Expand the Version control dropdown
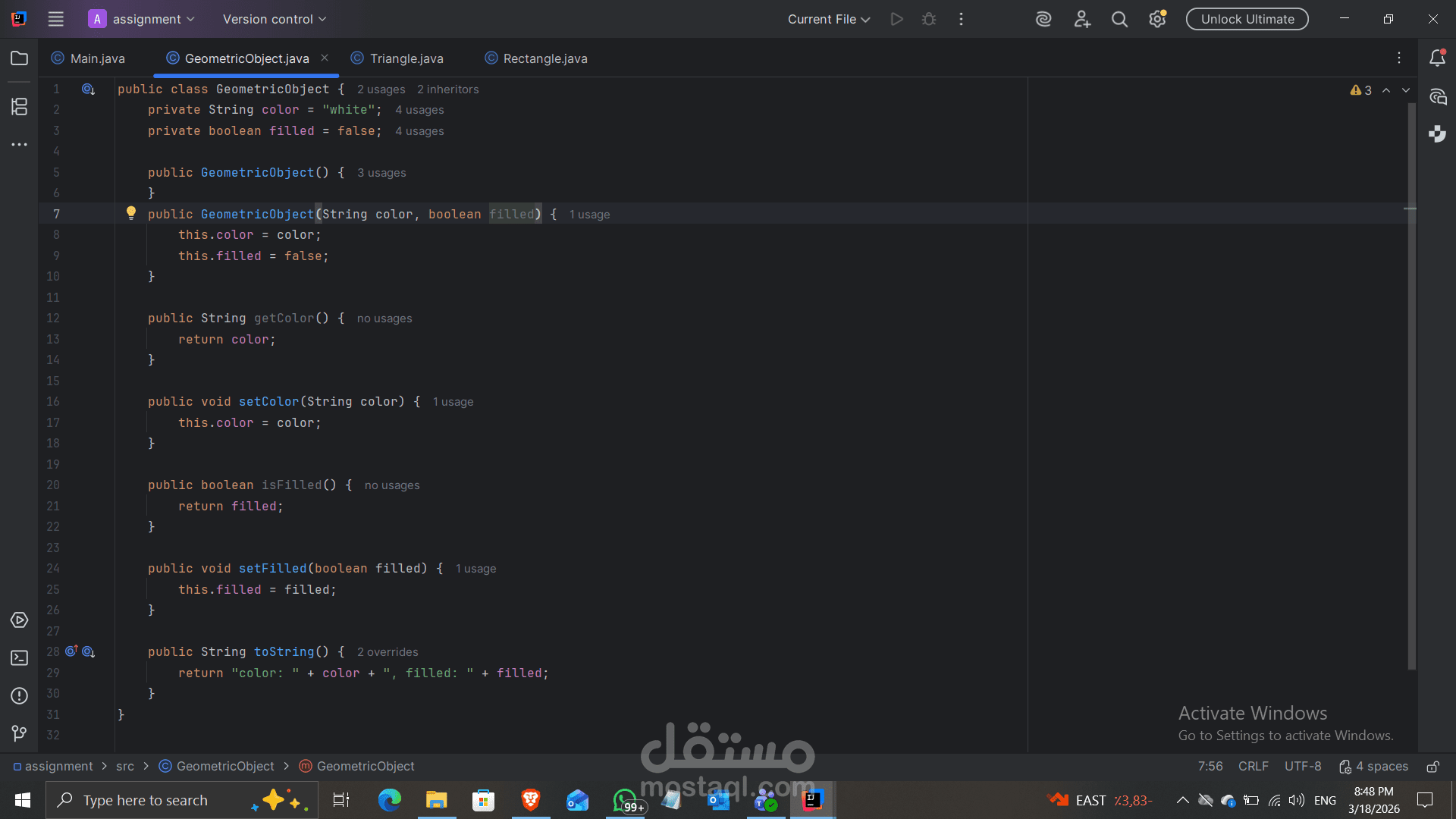Image resolution: width=1456 pixels, height=819 pixels. (x=274, y=19)
